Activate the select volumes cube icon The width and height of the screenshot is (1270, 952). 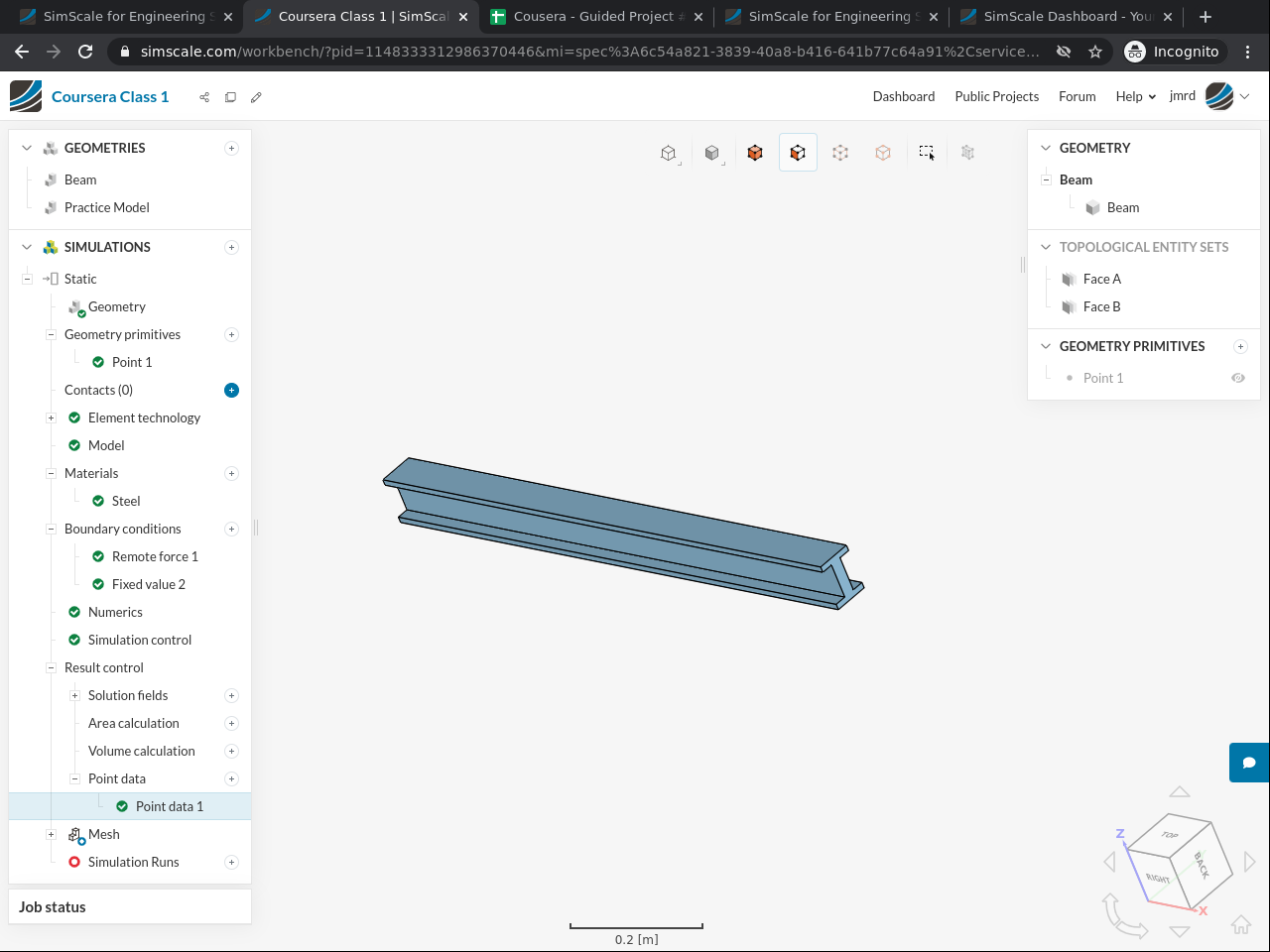click(x=755, y=153)
